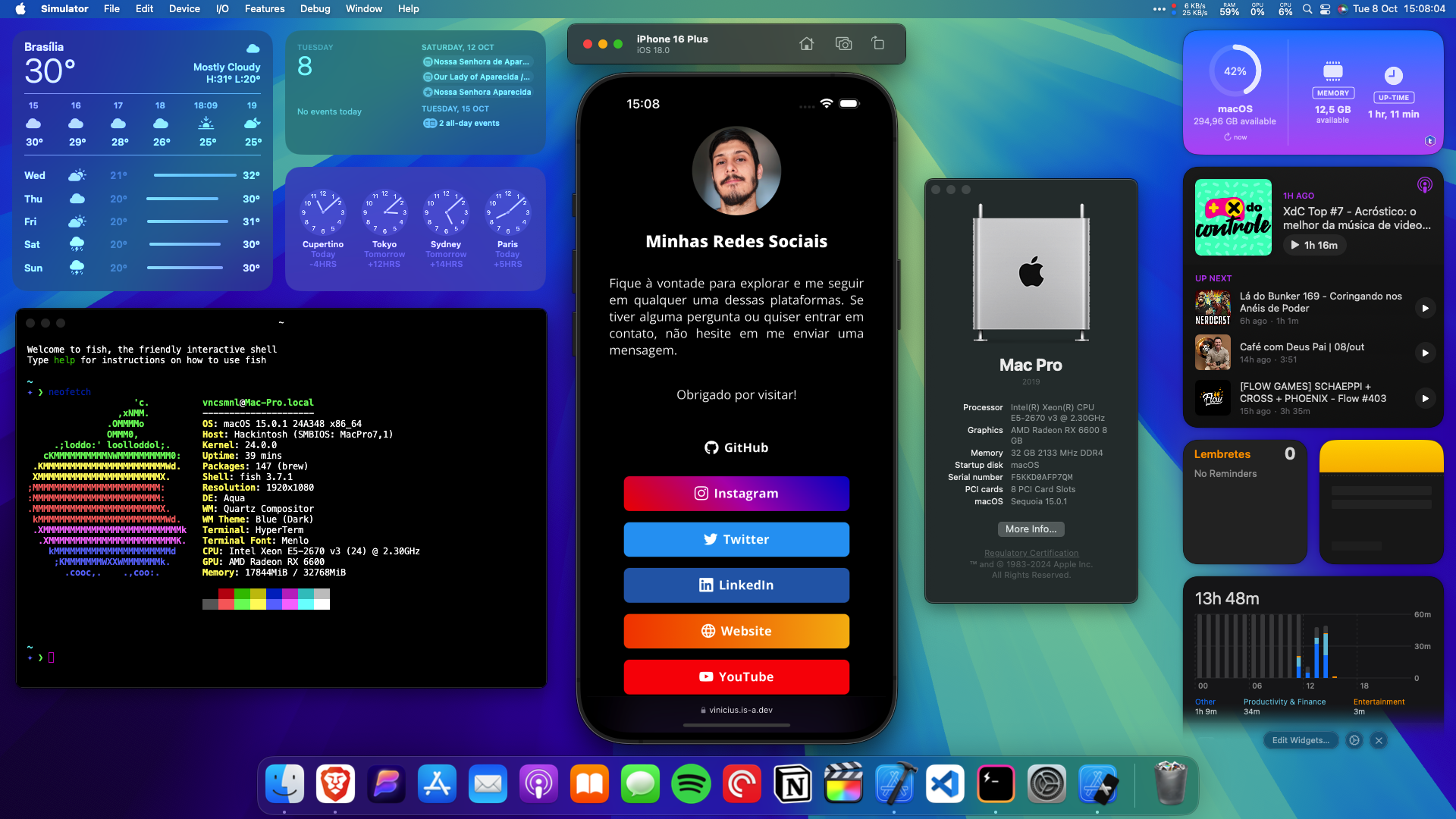Open Control Center in the menu bar
Screen dimensions: 1456x819
1326,9
